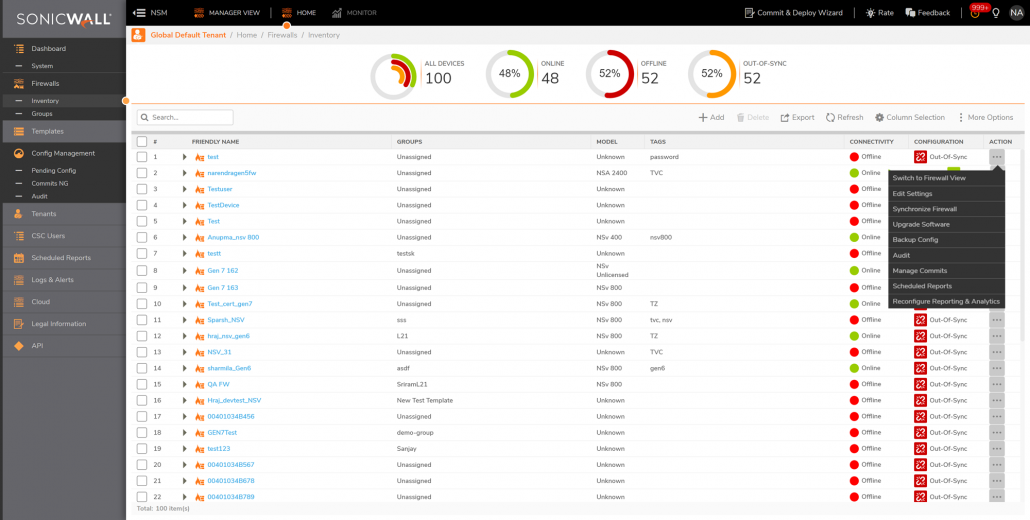This screenshot has height=520, width=1030.
Task: Check the box for narendragen5fw
Action: point(142,173)
